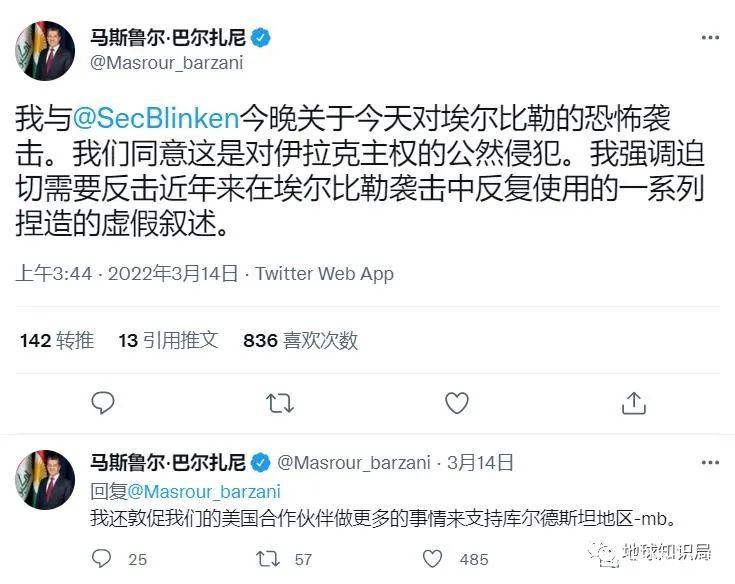735x584 pixels.
Task: Open more options menu on main tweet
Action: (710, 38)
